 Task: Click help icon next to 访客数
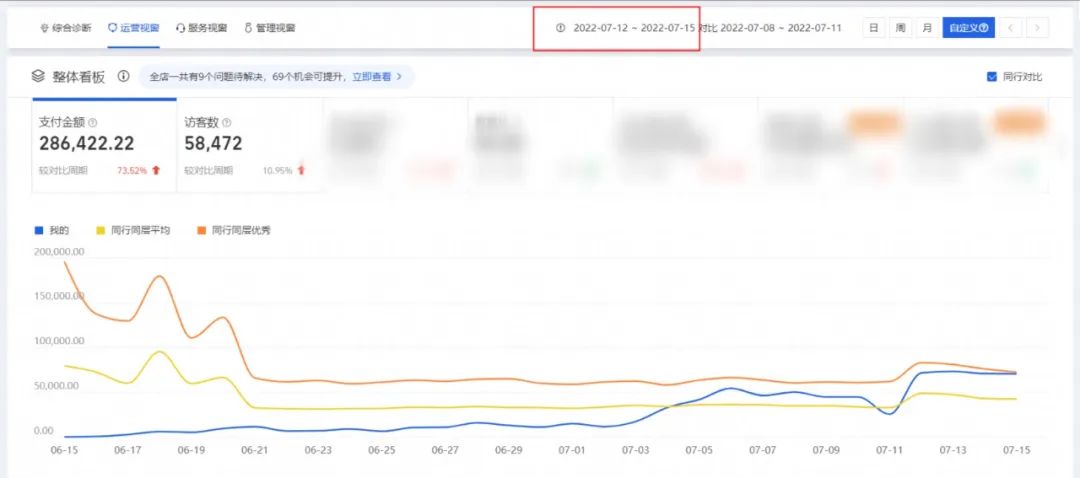(227, 122)
